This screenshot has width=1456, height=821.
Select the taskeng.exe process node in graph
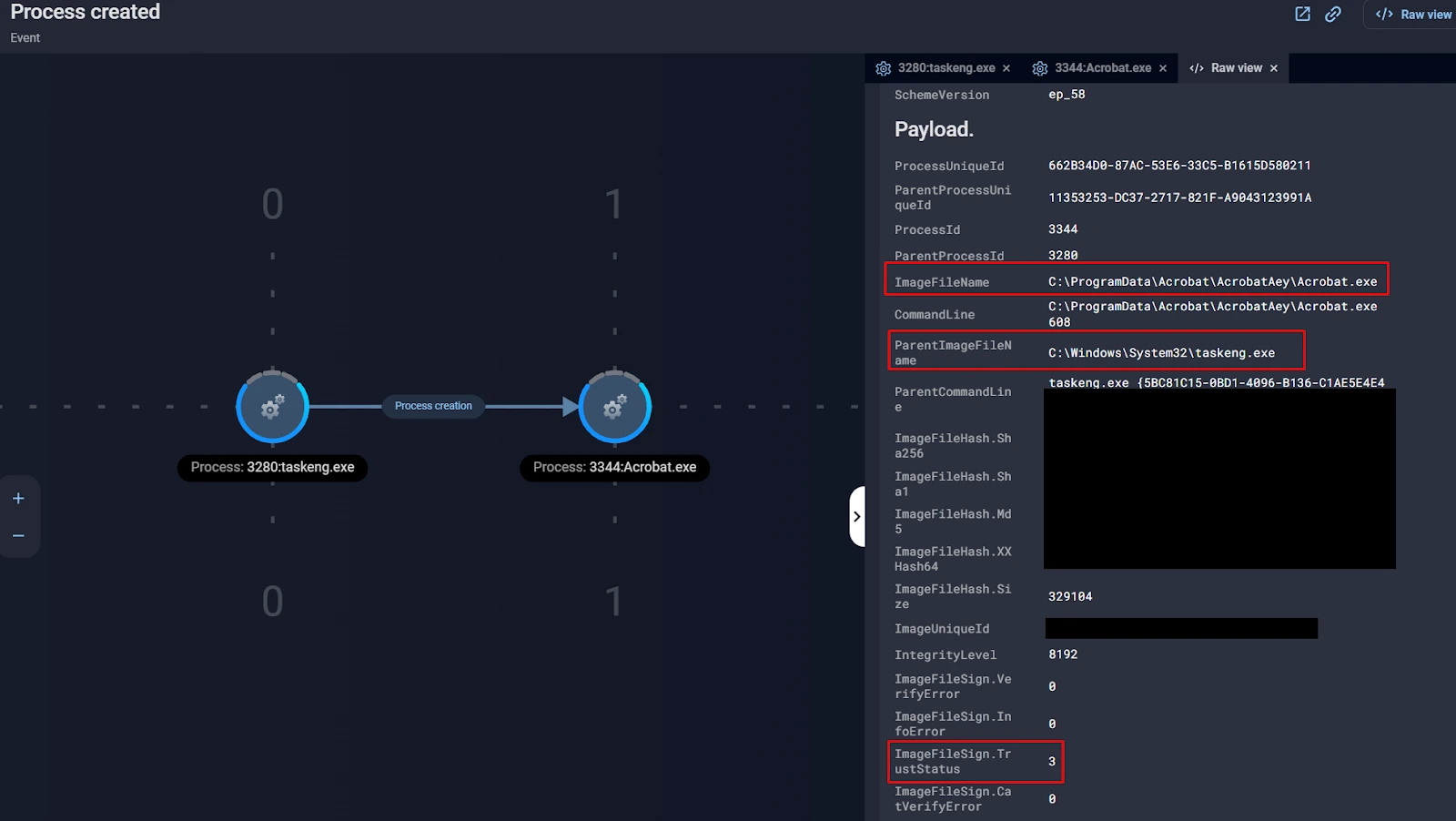[272, 407]
